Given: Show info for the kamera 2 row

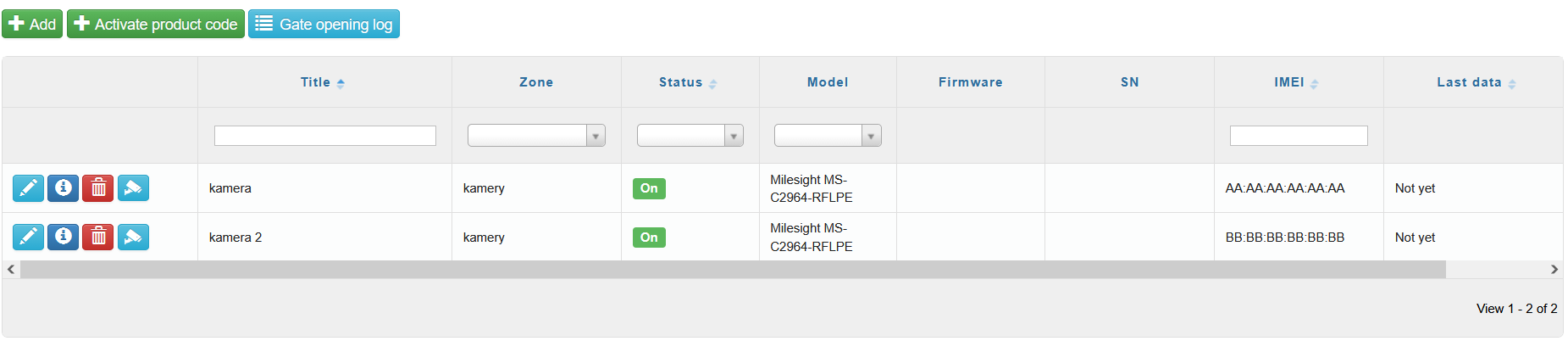Looking at the screenshot, I should (63, 237).
